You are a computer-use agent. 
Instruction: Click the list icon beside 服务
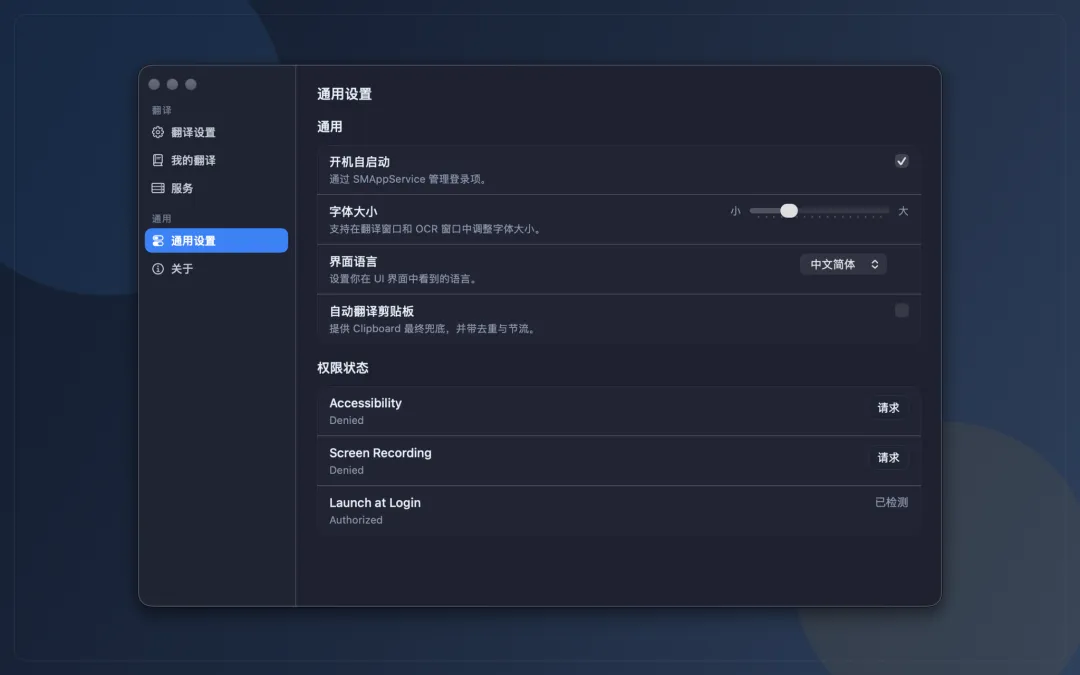pyautogui.click(x=158, y=188)
